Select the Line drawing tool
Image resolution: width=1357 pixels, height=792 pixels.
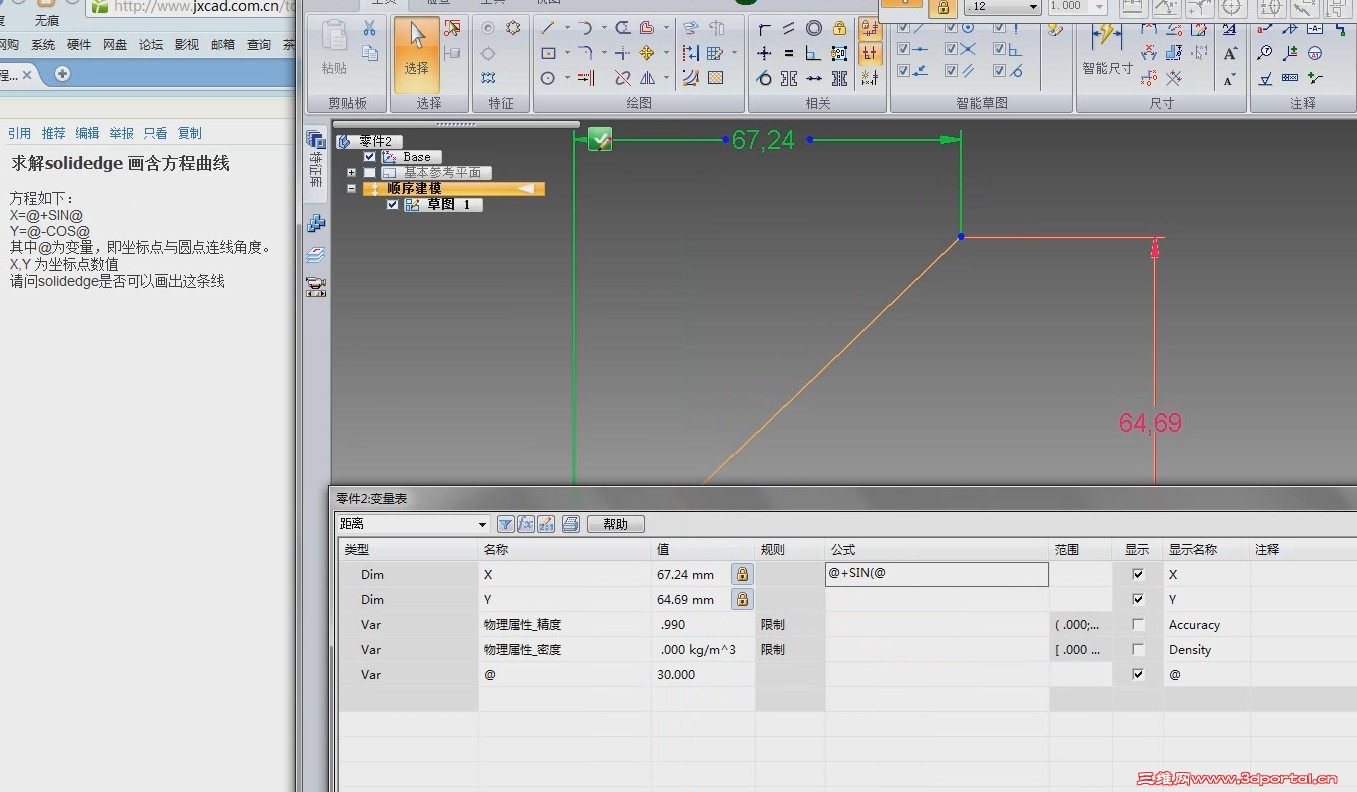pos(548,28)
